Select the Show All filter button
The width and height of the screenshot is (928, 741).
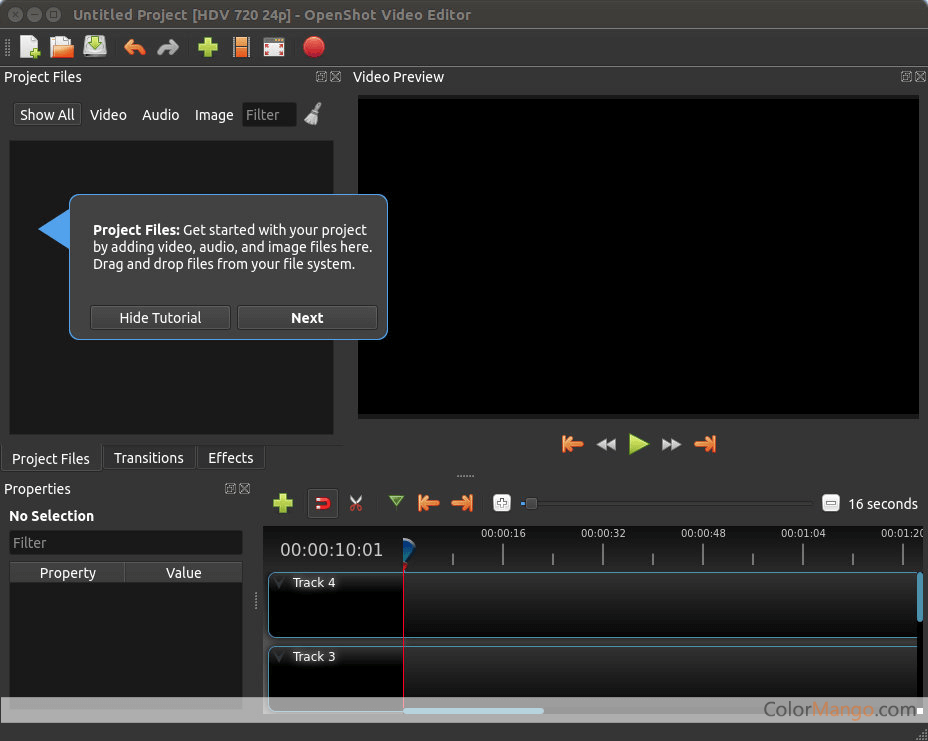[47, 115]
